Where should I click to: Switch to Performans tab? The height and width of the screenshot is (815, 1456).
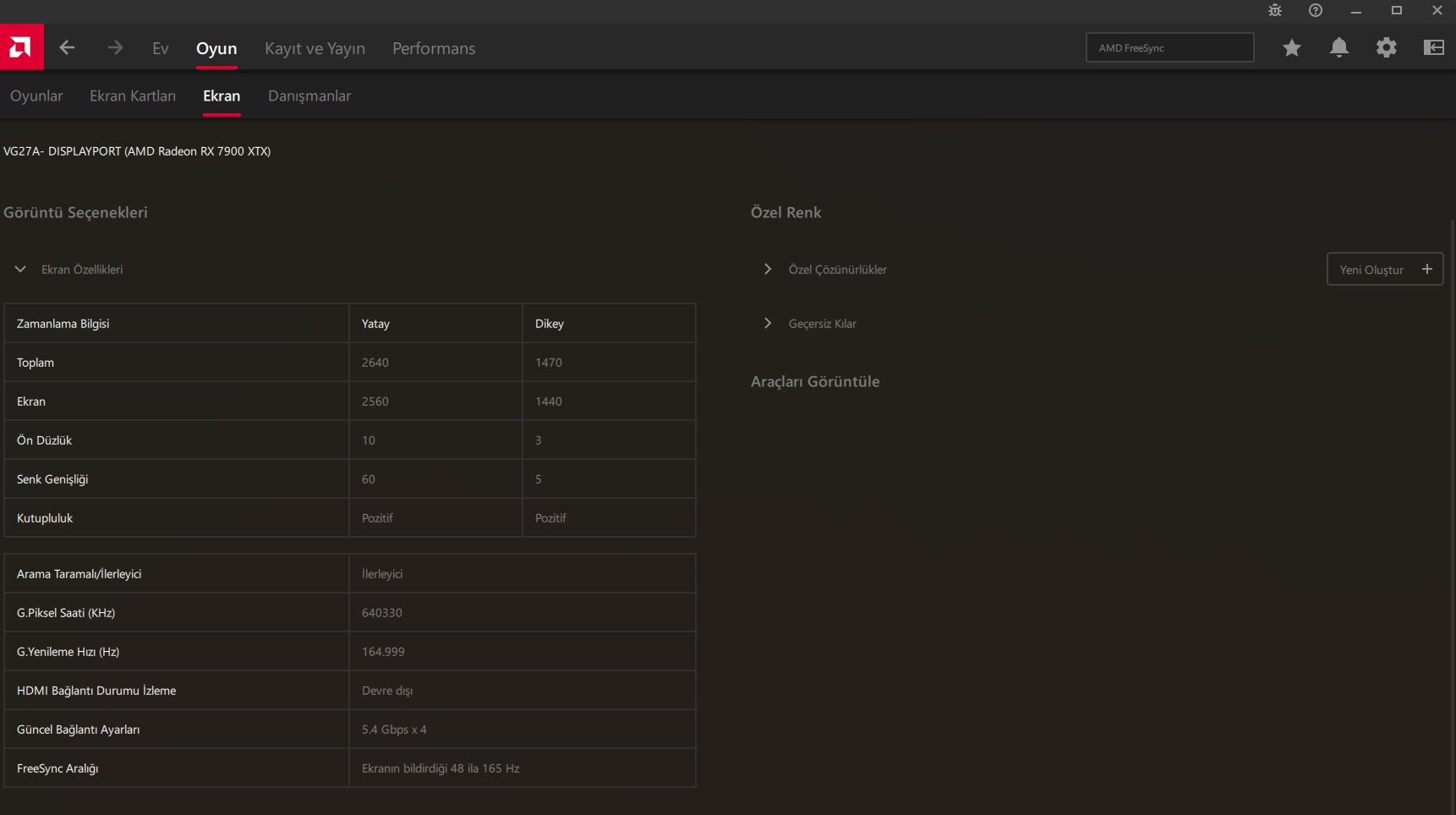coord(434,48)
